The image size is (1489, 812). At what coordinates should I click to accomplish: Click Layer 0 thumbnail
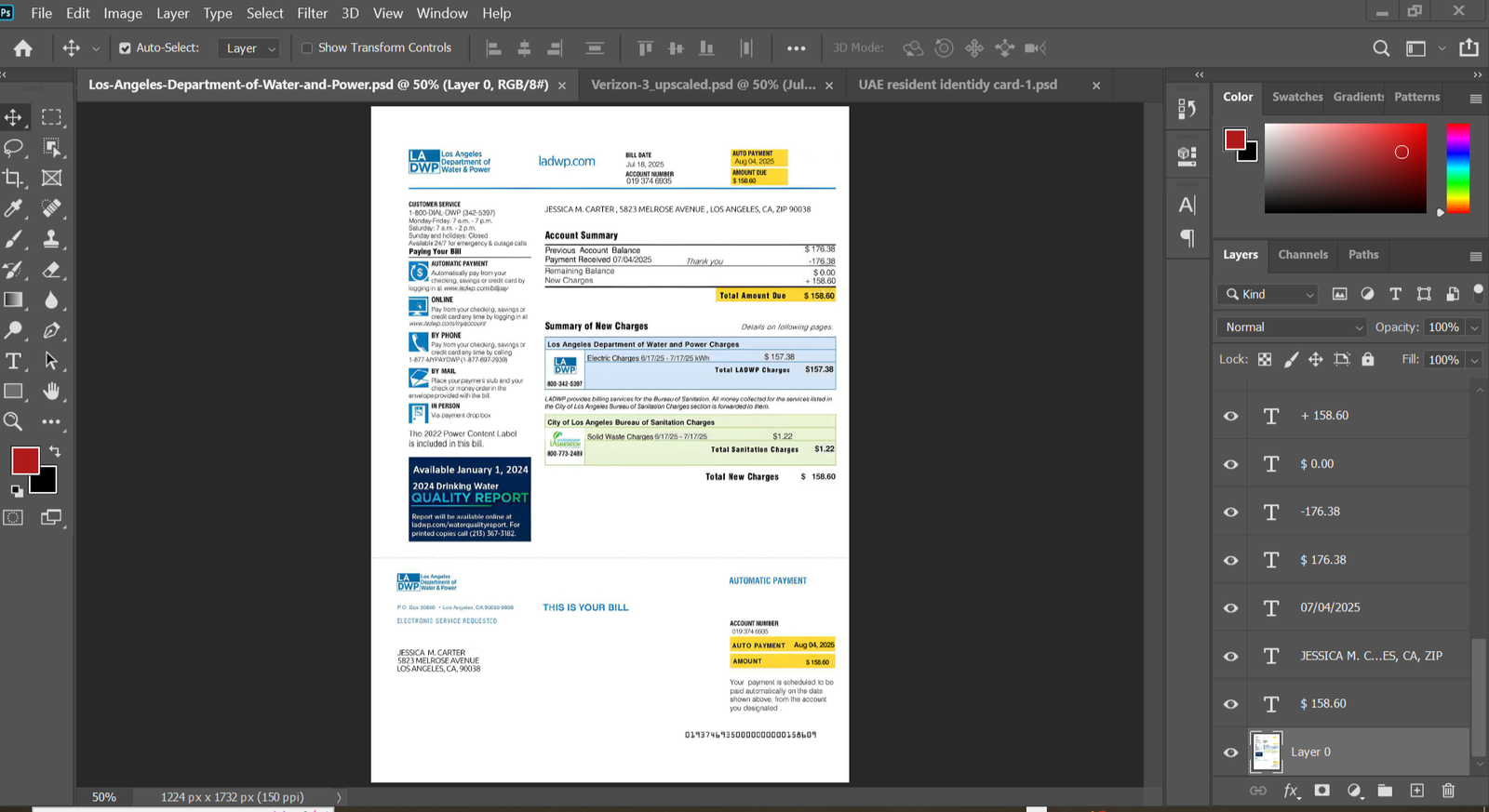1266,752
